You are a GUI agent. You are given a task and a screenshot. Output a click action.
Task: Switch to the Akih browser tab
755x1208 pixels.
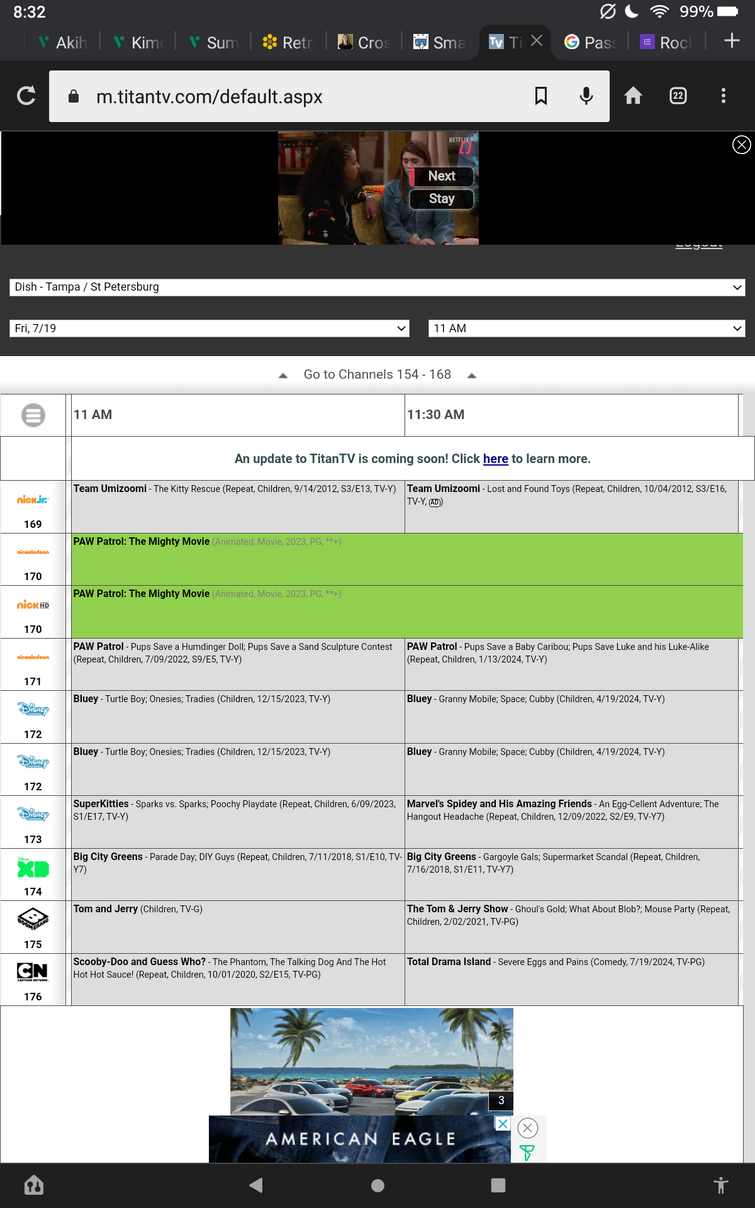(x=61, y=42)
